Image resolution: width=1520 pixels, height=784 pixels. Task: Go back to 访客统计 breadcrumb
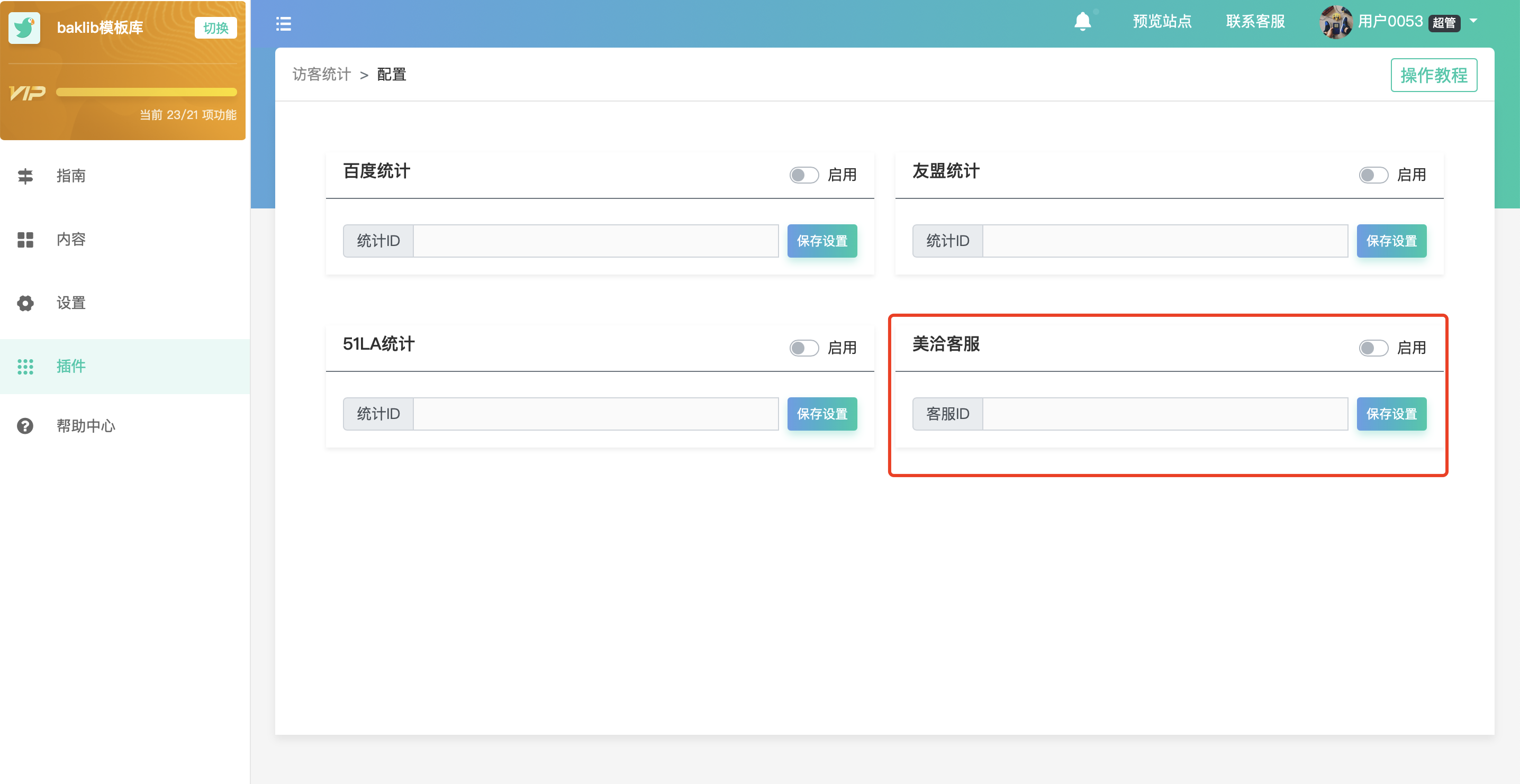click(x=322, y=75)
